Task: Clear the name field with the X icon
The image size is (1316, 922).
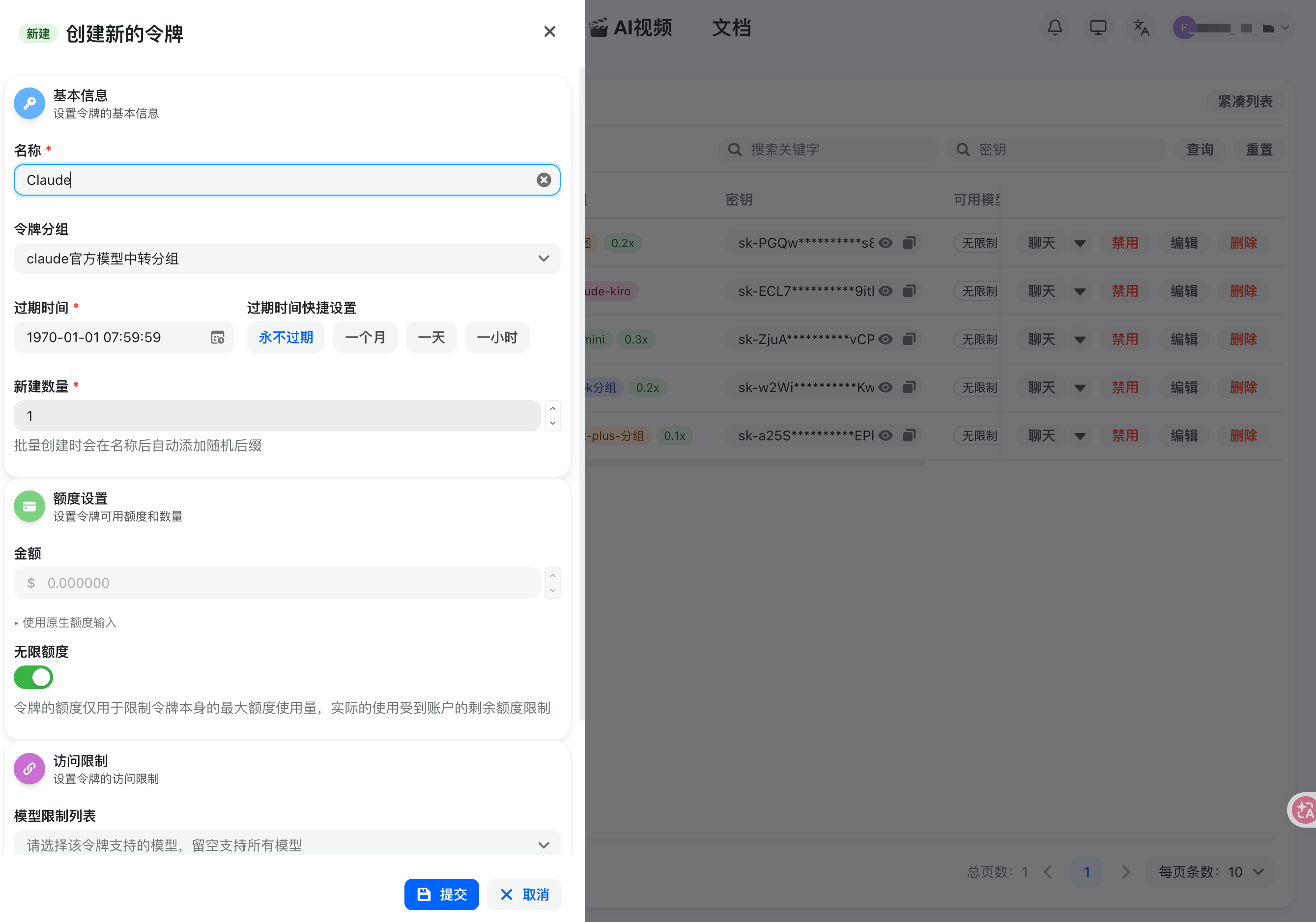Action: click(544, 180)
